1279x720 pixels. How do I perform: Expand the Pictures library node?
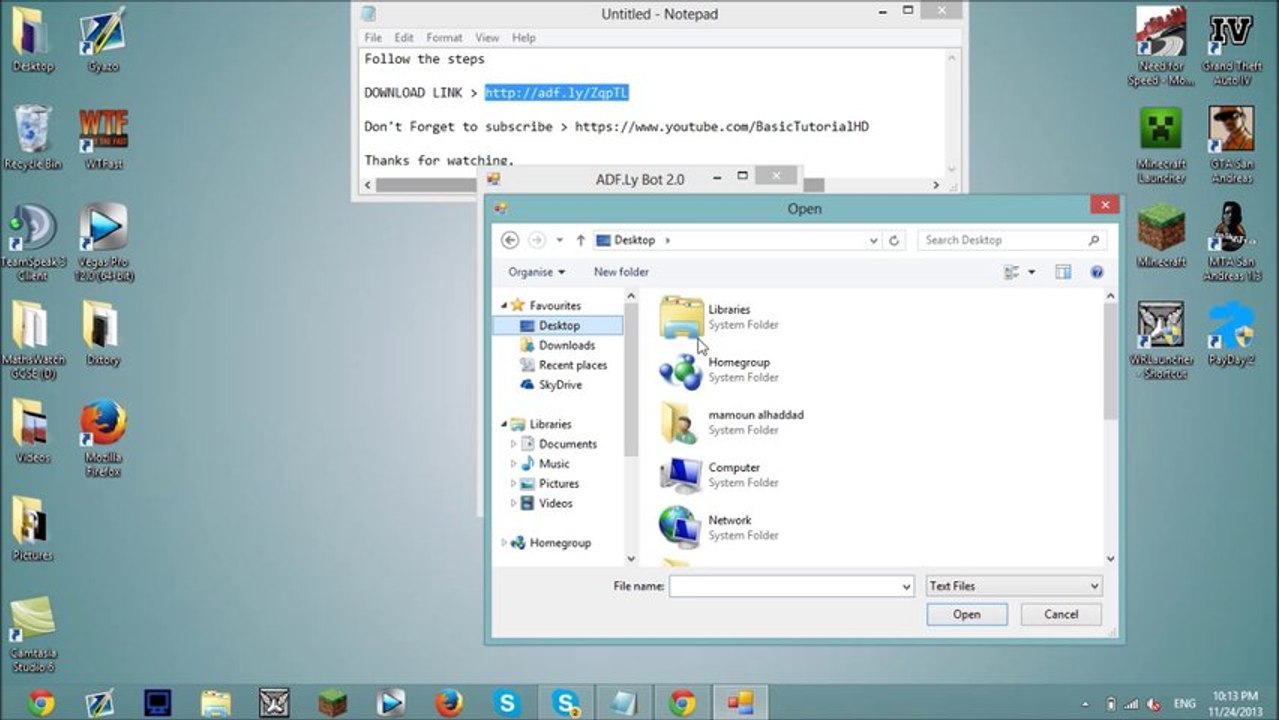tap(514, 483)
